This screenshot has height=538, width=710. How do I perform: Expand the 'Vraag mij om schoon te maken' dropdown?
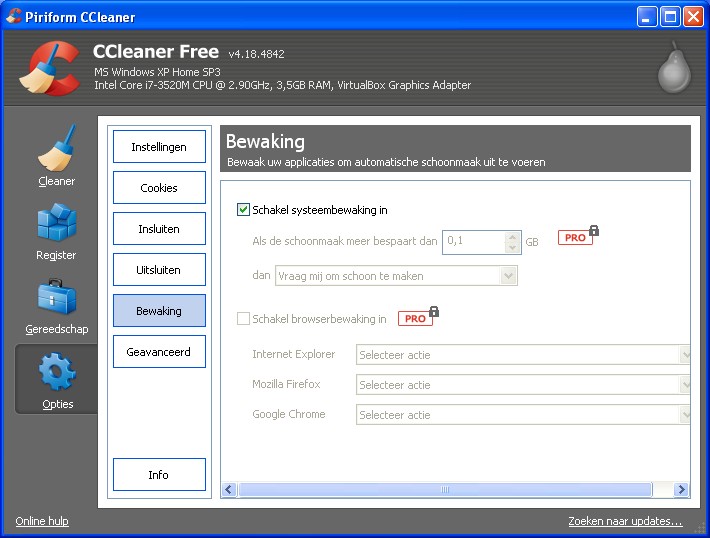coord(396,276)
